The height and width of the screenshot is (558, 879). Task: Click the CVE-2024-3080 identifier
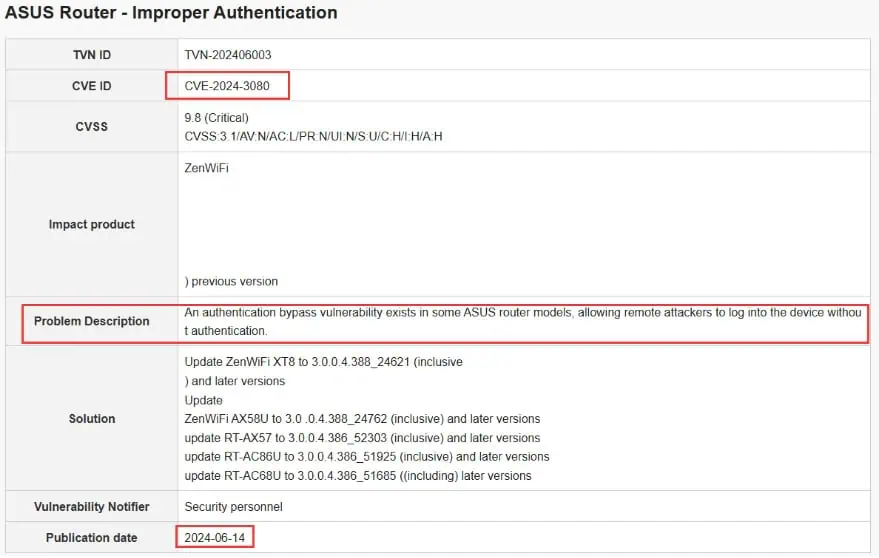click(227, 86)
